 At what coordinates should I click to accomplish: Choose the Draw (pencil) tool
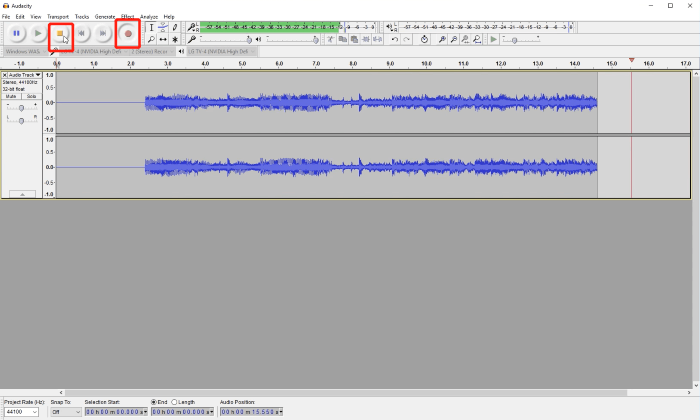[175, 28]
